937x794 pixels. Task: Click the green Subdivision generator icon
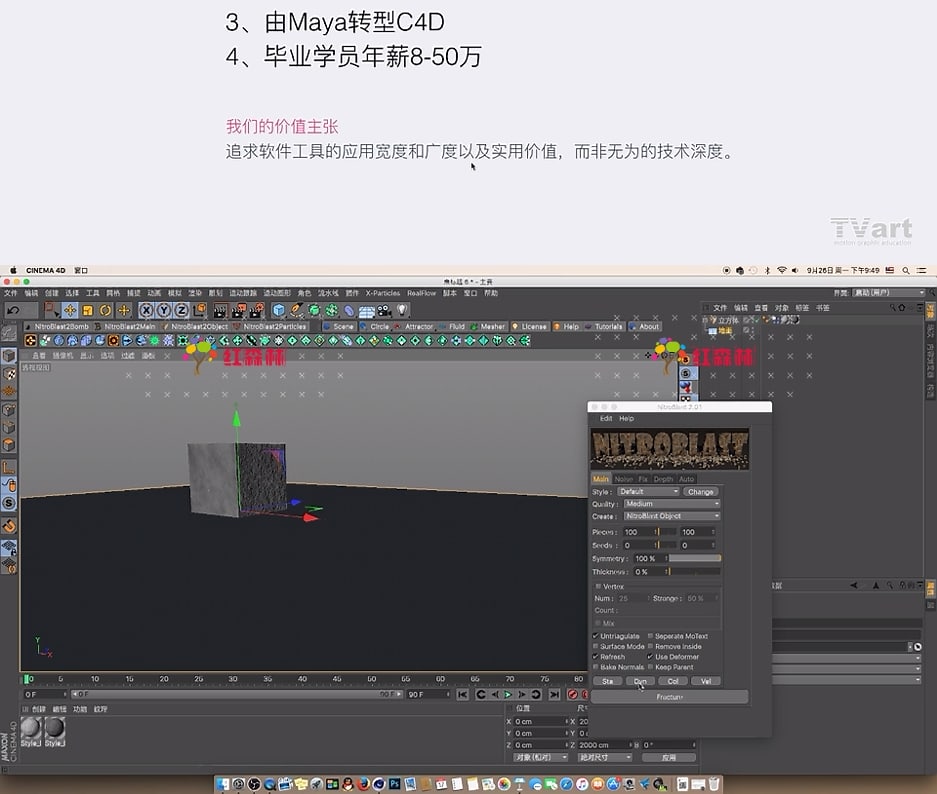[x=314, y=310]
